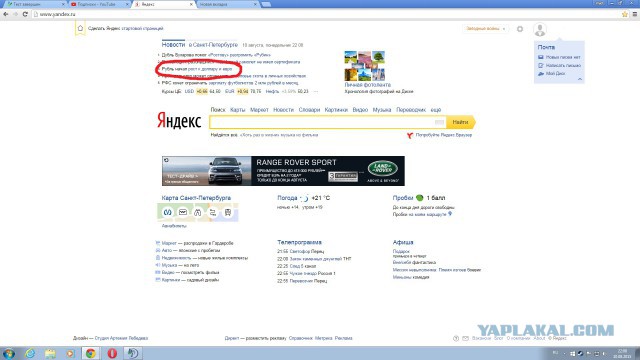
Task: Open File Explorer from taskbar
Action: pyautogui.click(x=50, y=353)
